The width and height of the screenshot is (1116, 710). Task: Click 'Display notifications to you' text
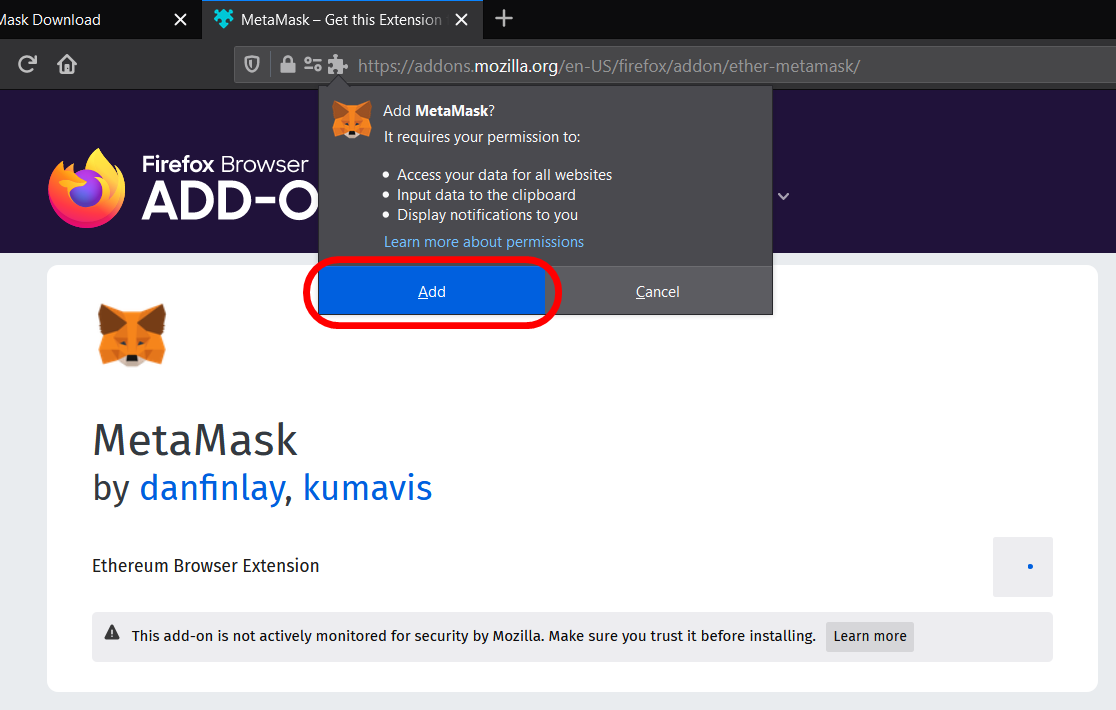488,215
